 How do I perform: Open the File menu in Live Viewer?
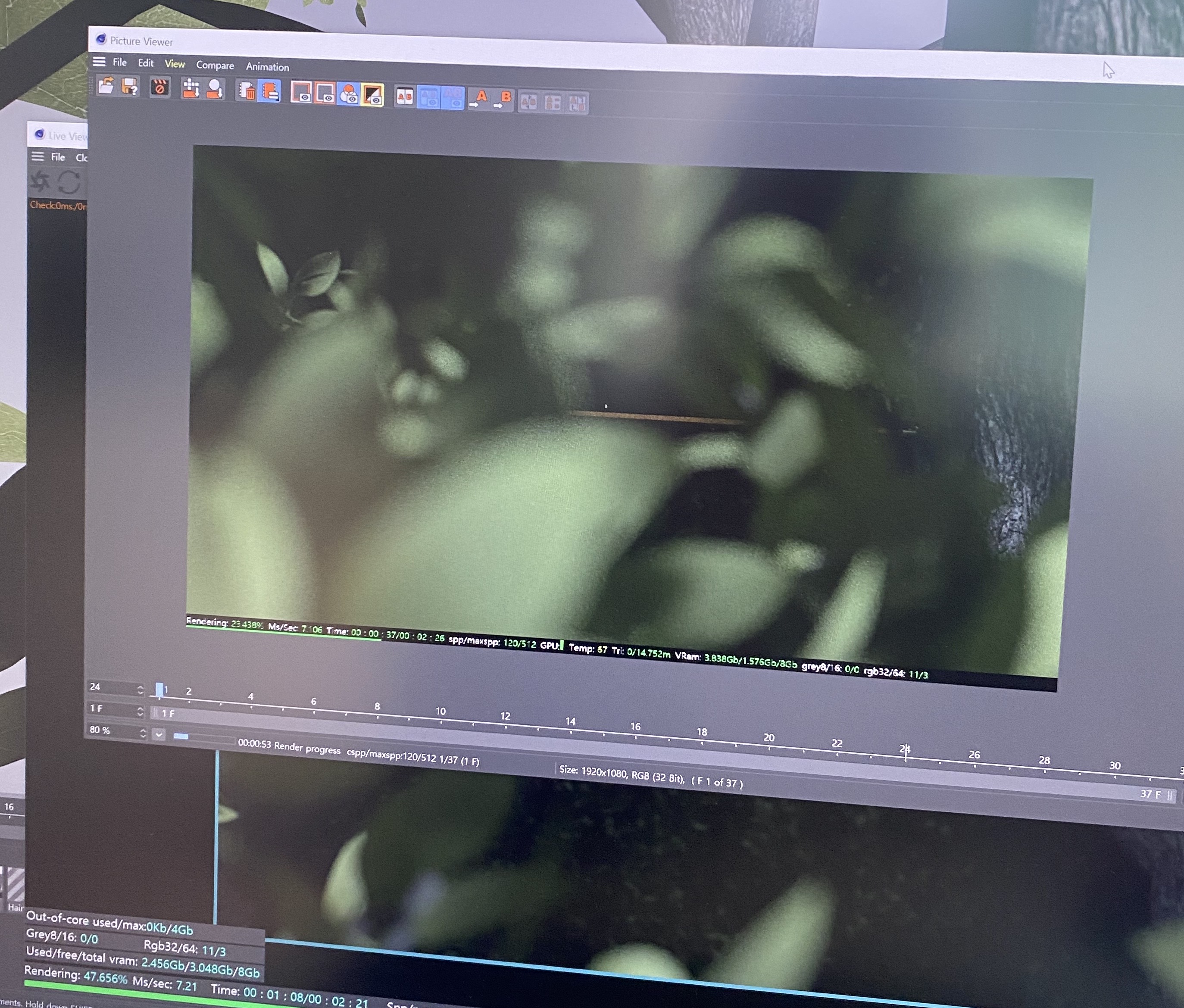pos(58,156)
